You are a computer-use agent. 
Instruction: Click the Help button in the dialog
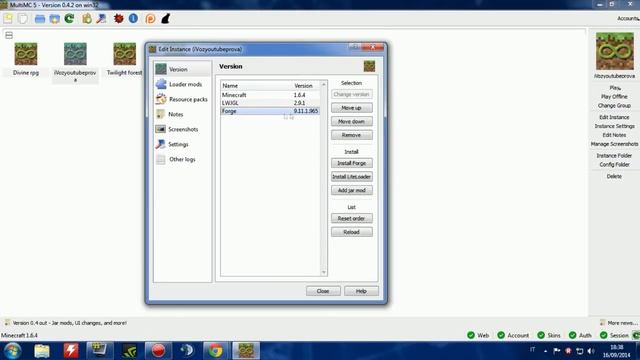(x=361, y=291)
